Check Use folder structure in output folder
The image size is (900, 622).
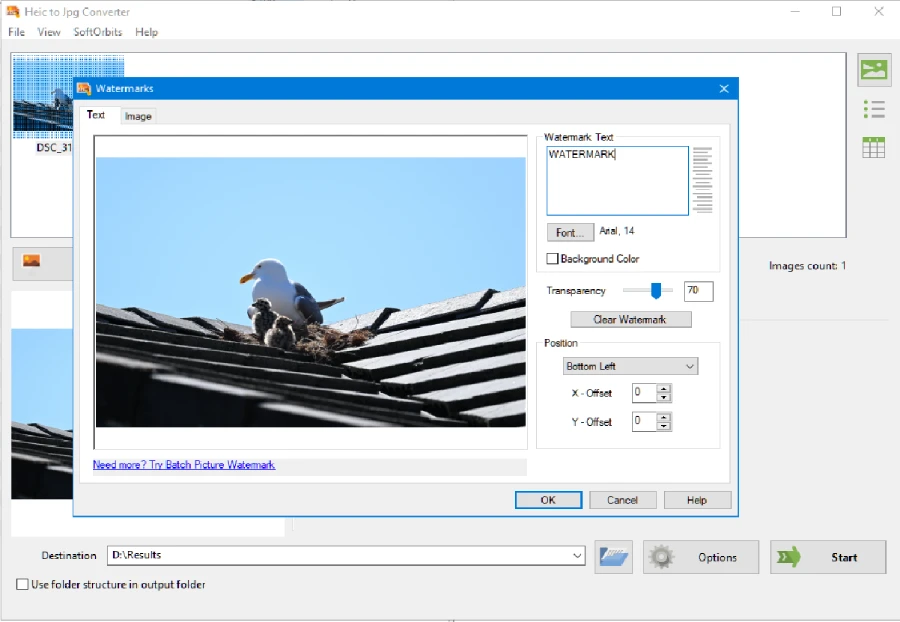[22, 584]
